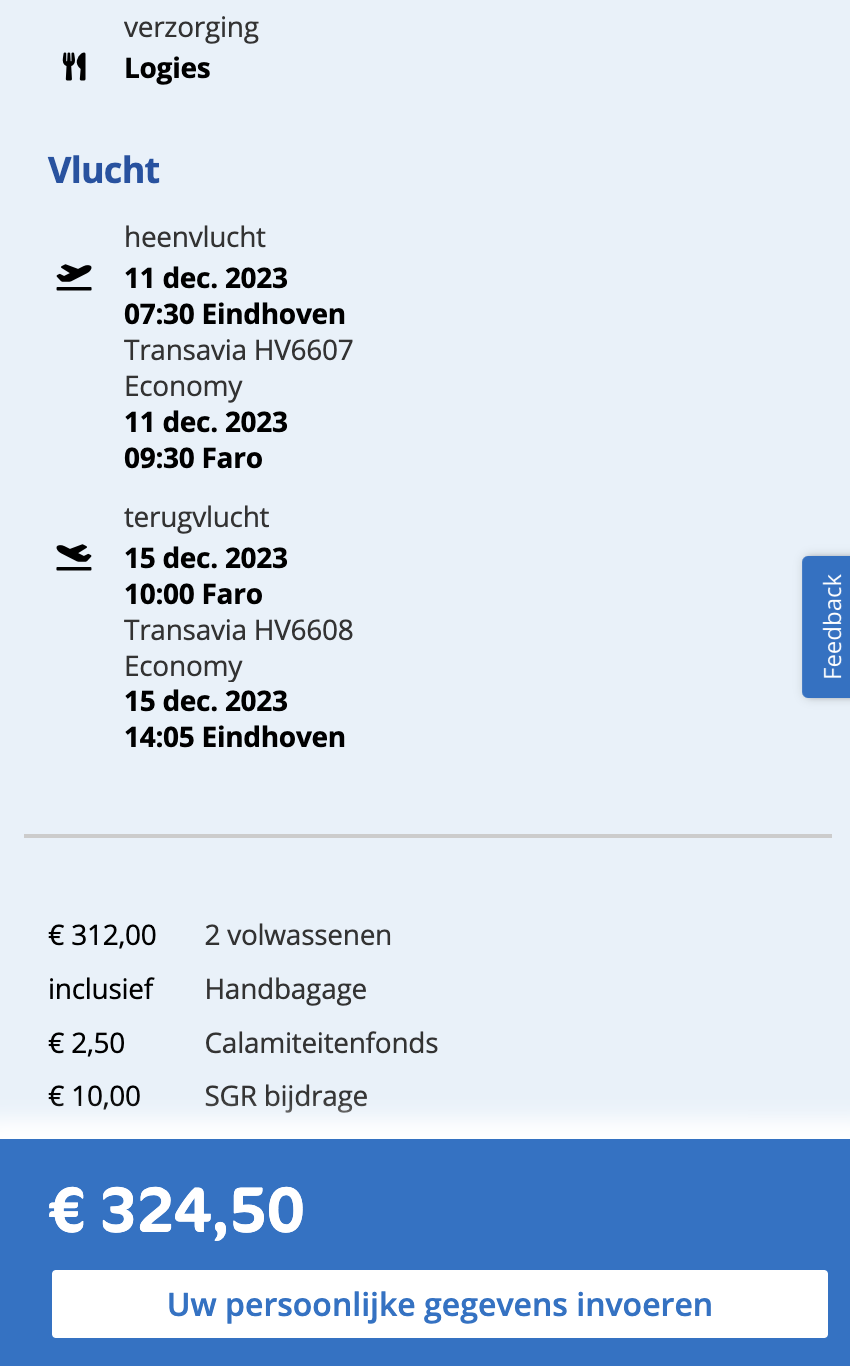Click the 'Vlucht' section heading
Screen dimensions: 850x1366
(x=104, y=170)
